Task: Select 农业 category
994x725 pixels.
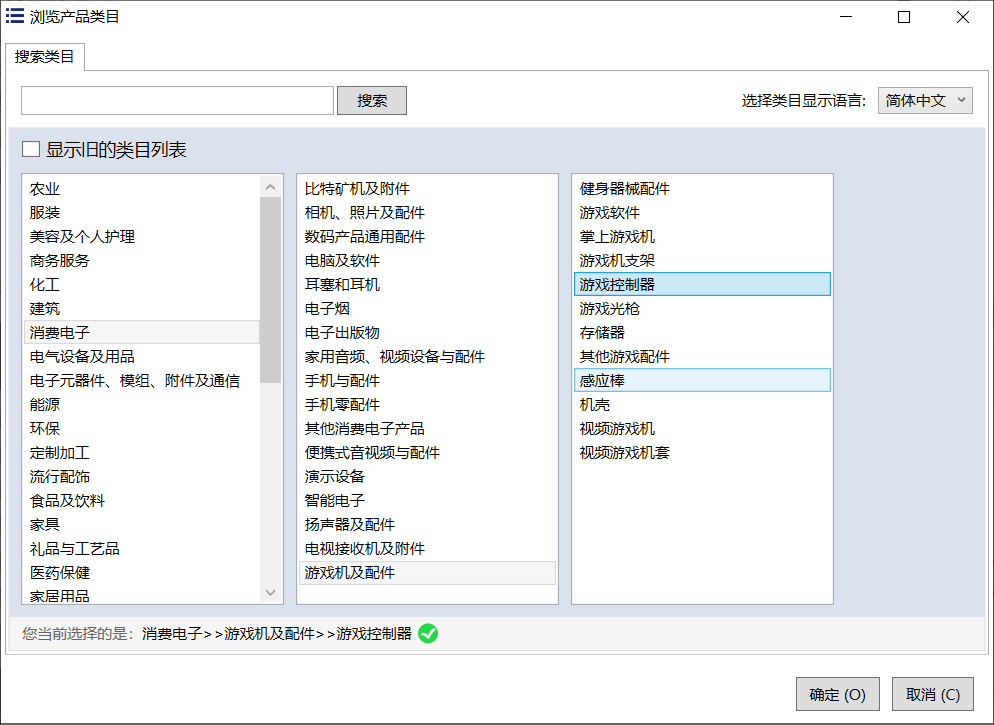Action: point(141,189)
